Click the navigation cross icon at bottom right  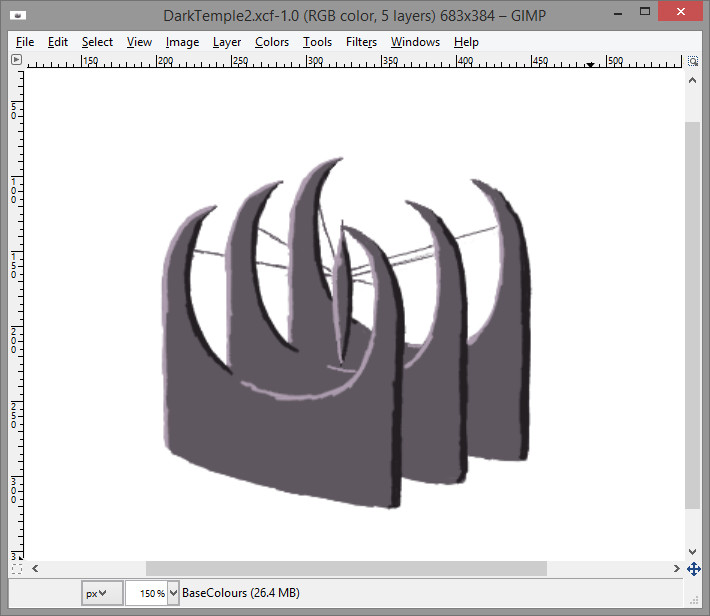[x=694, y=569]
